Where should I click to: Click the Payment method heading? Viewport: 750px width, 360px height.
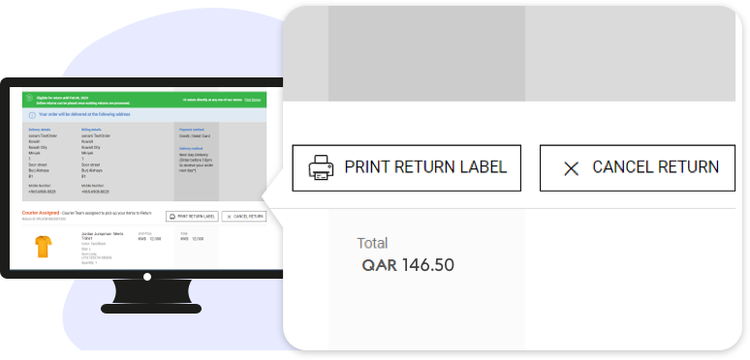click(x=189, y=130)
